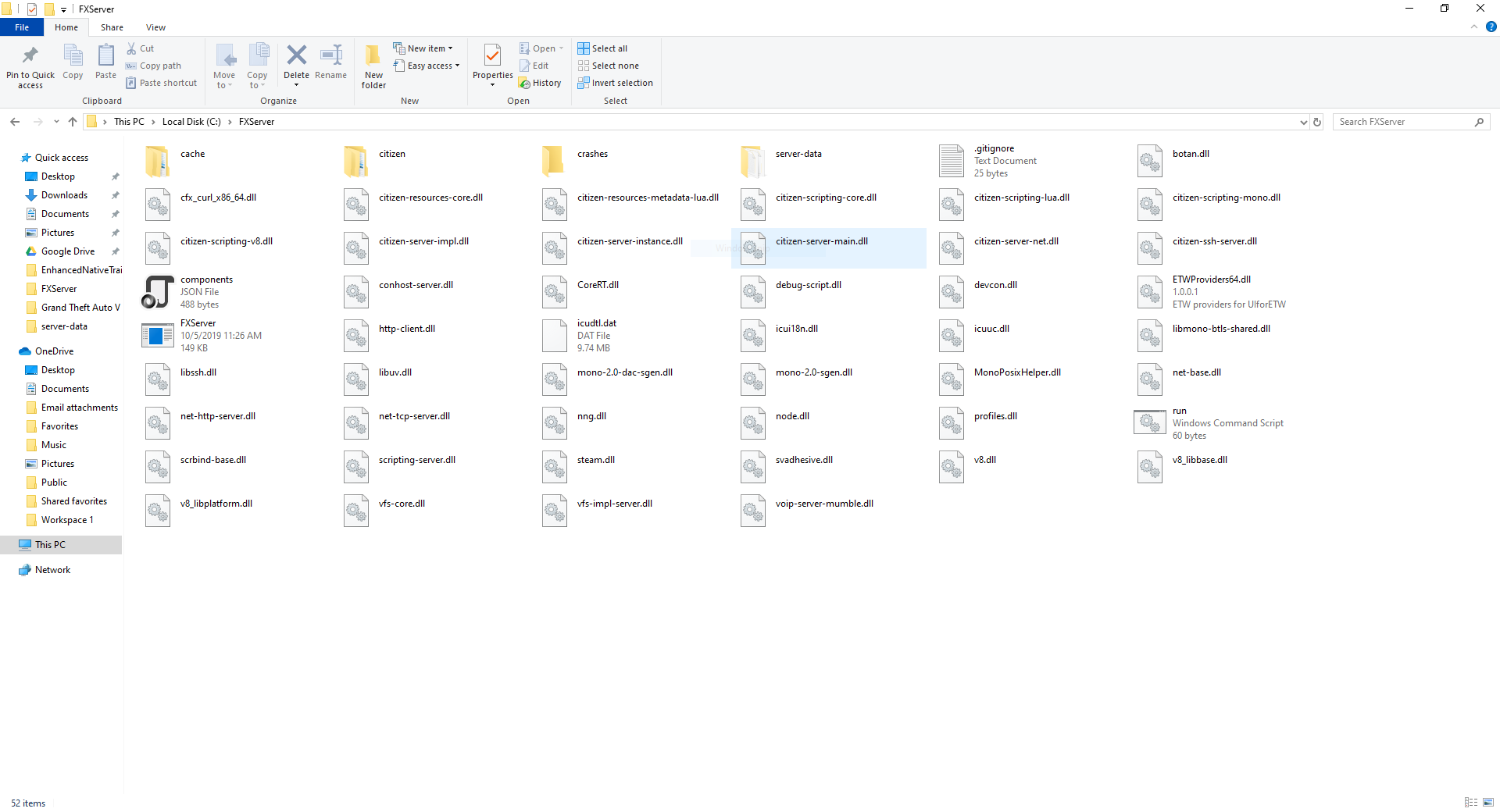This screenshot has height=812, width=1500.
Task: Open the address bar history dropdown
Action: click(x=1303, y=122)
